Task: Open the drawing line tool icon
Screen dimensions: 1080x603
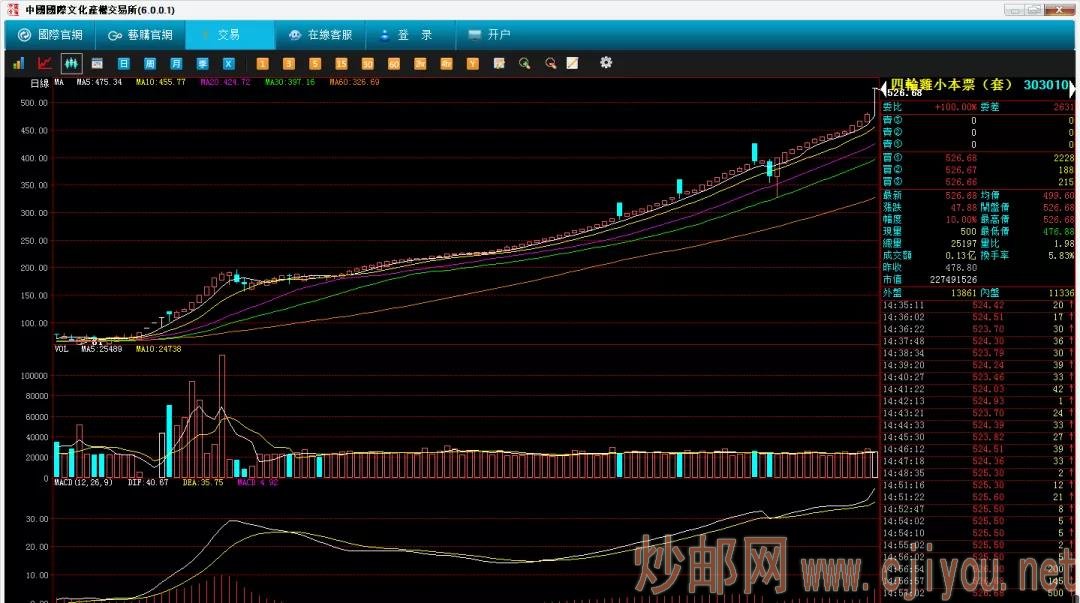Action: [x=573, y=63]
